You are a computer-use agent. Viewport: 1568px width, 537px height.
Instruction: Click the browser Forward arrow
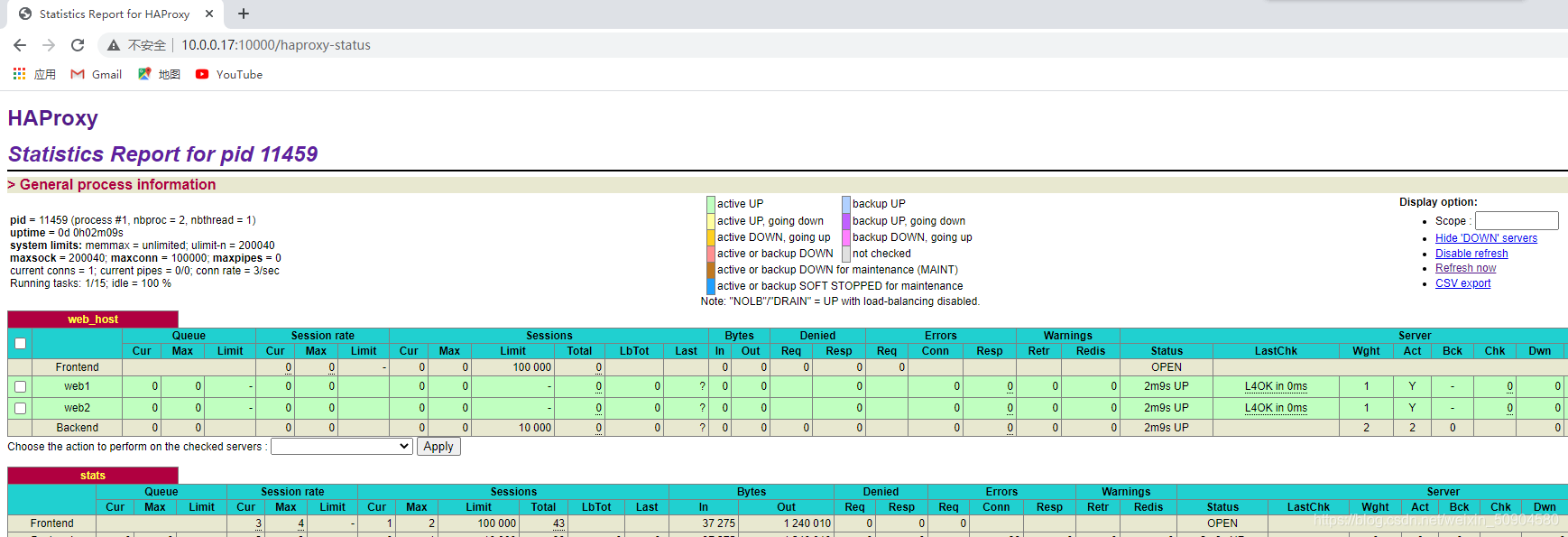[x=49, y=45]
